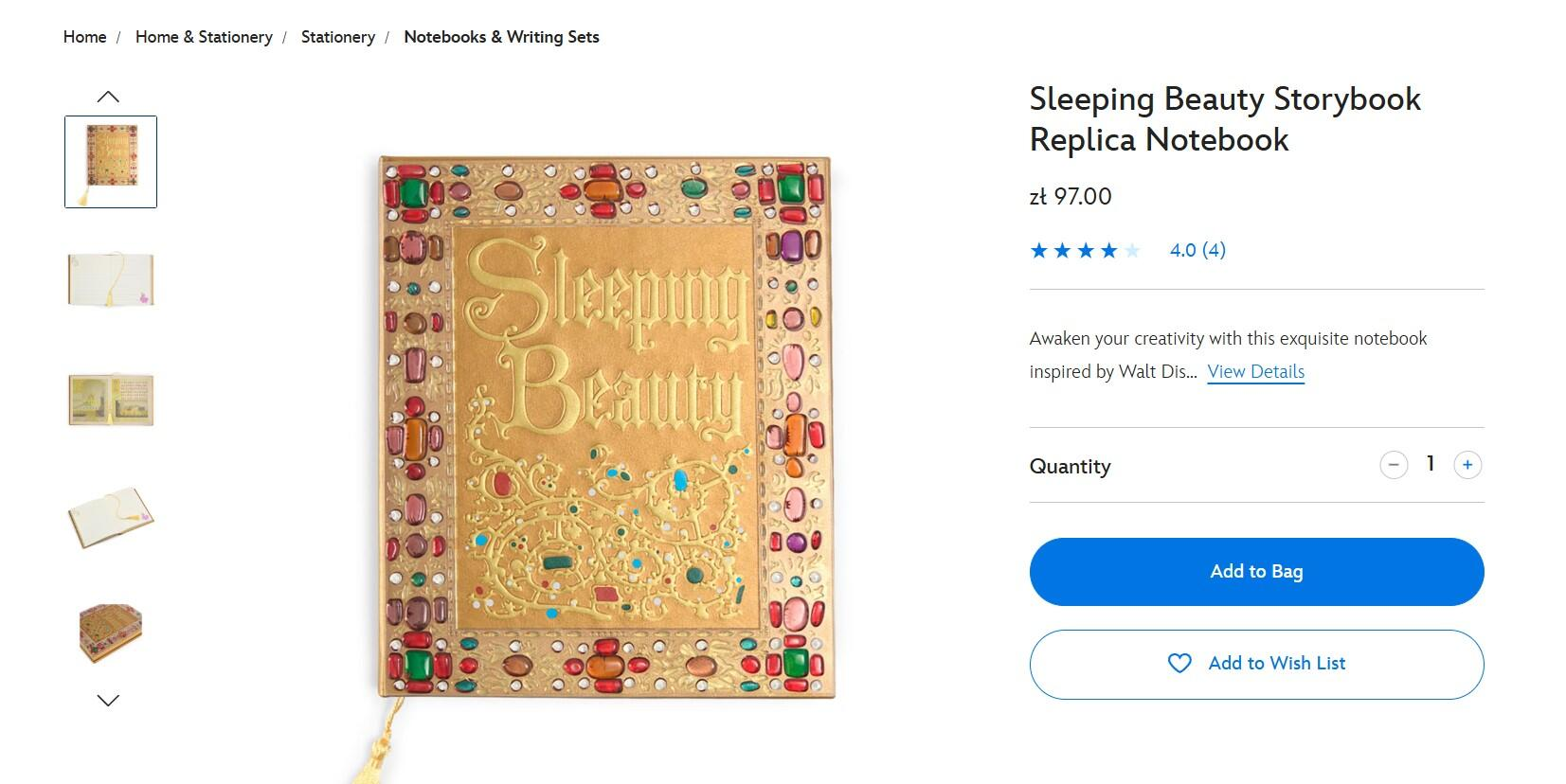Select the angled jeweled cover thumbnail
The image size is (1566, 784).
111,633
